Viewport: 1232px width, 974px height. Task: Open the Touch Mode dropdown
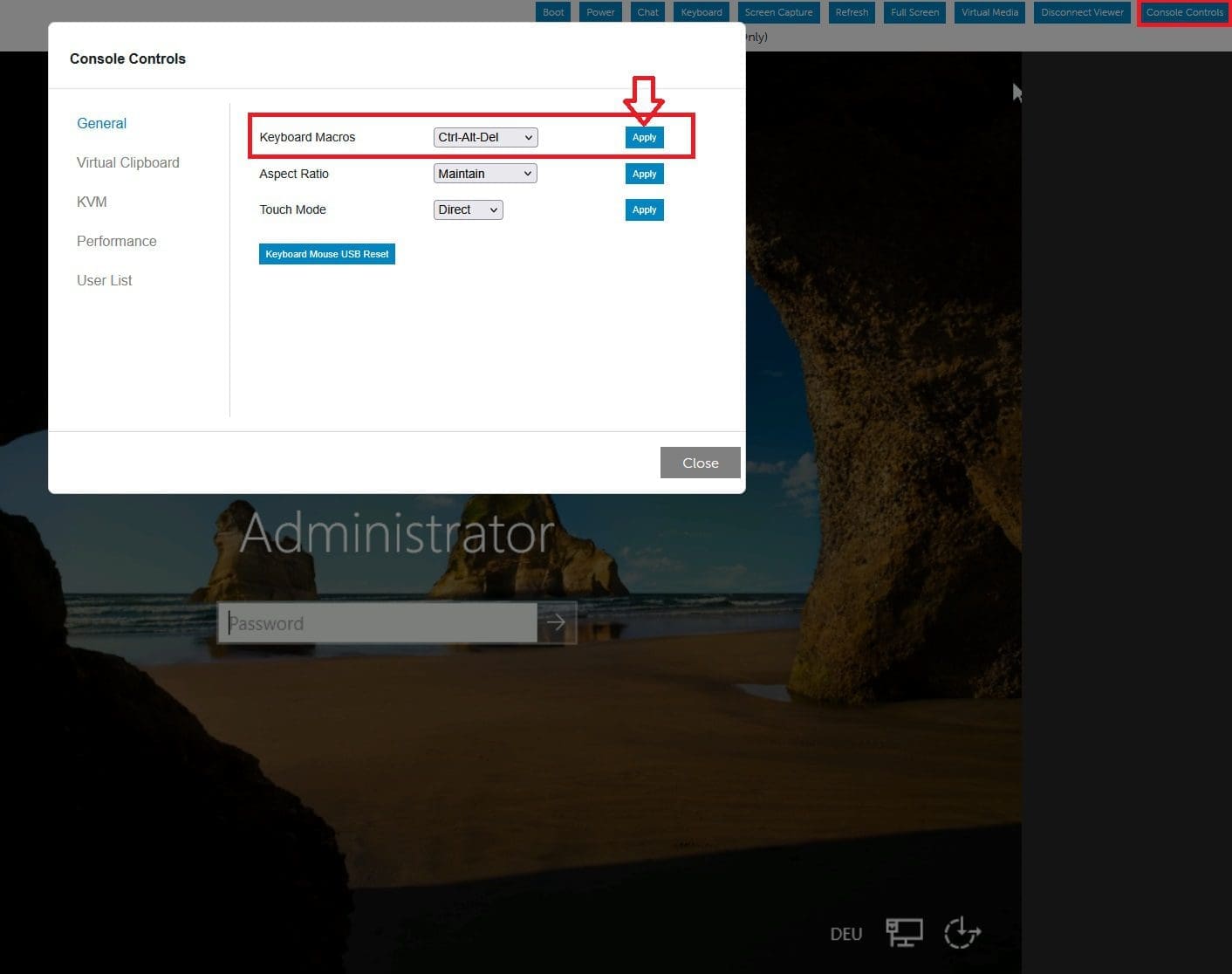tap(468, 209)
